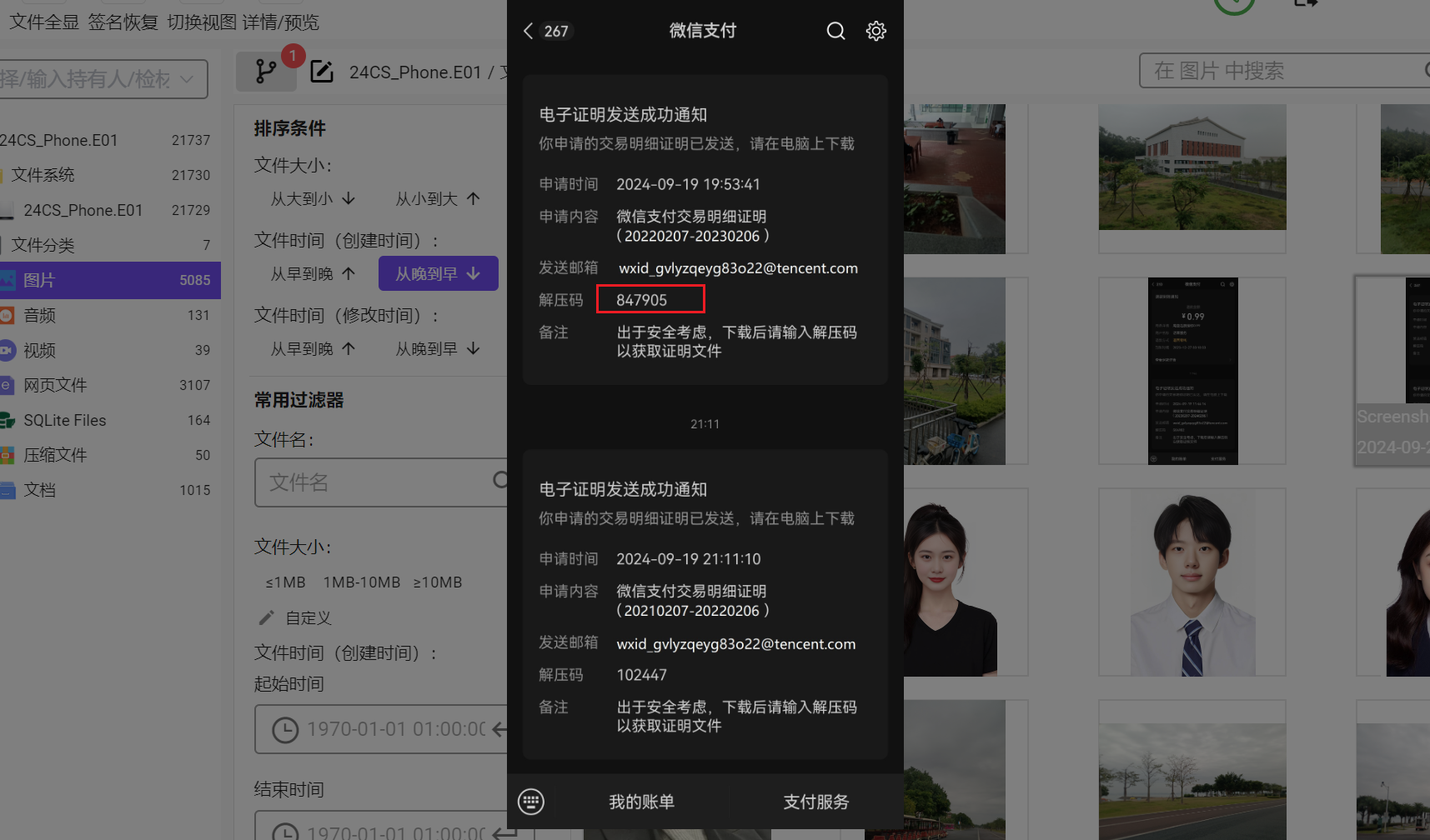Image resolution: width=1430 pixels, height=840 pixels.
Task: Open the woman in black top portrait thumbnail
Action: (951, 582)
